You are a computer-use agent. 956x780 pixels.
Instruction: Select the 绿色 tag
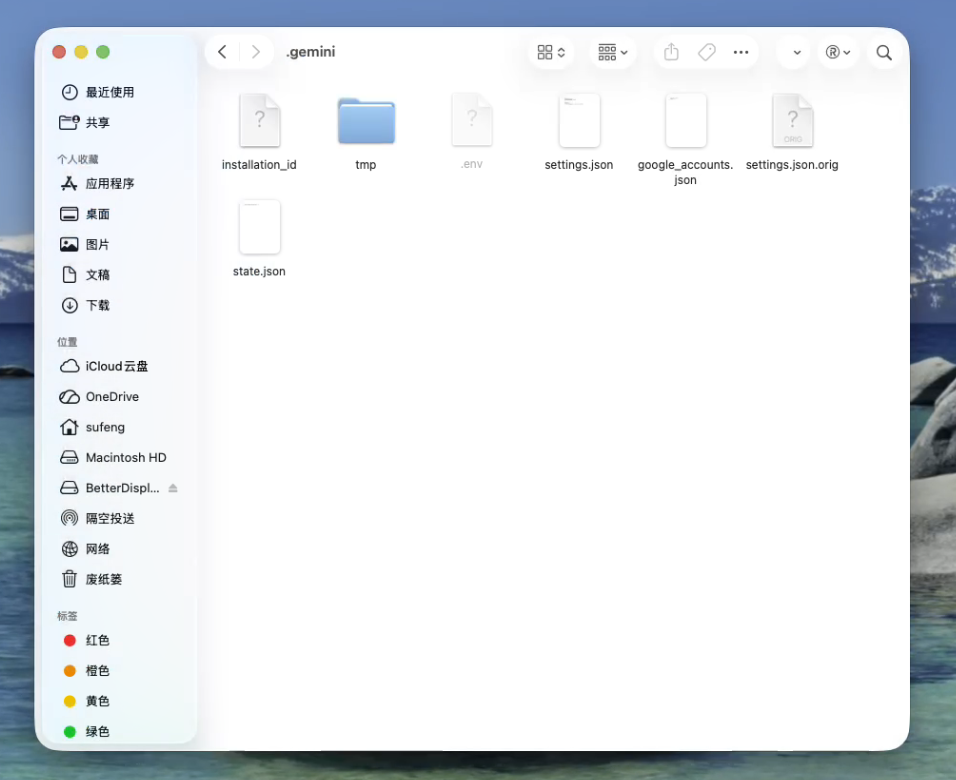(97, 731)
